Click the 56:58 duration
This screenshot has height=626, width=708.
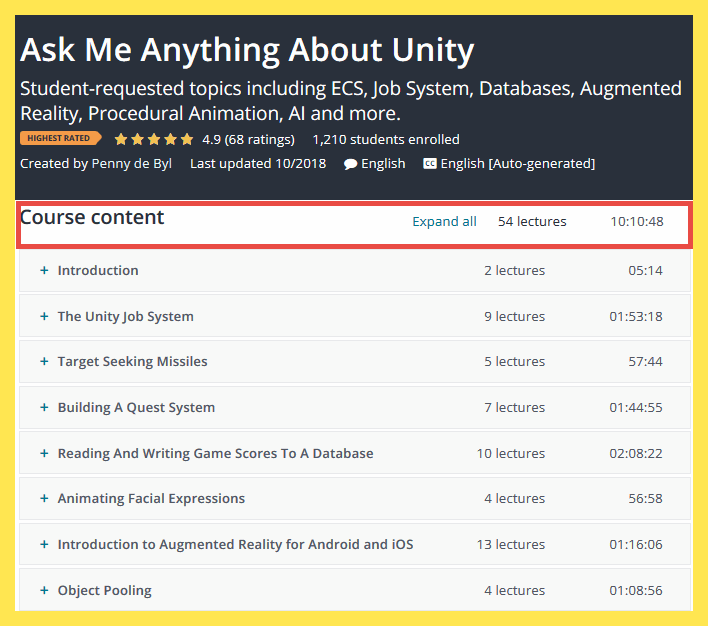click(645, 498)
